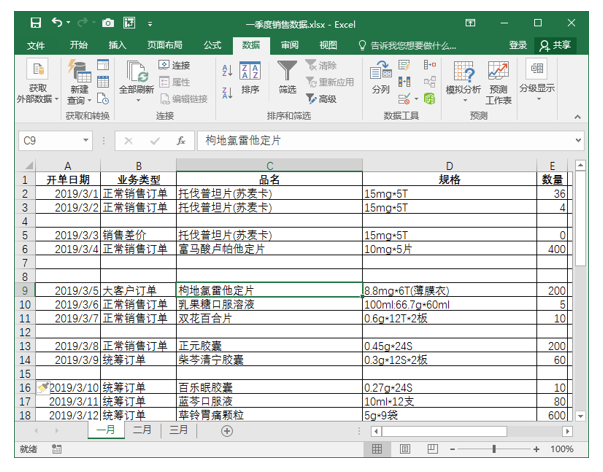This screenshot has height=472, width=603.
Task: Click the Insert Function fx icon
Action: click(x=181, y=141)
